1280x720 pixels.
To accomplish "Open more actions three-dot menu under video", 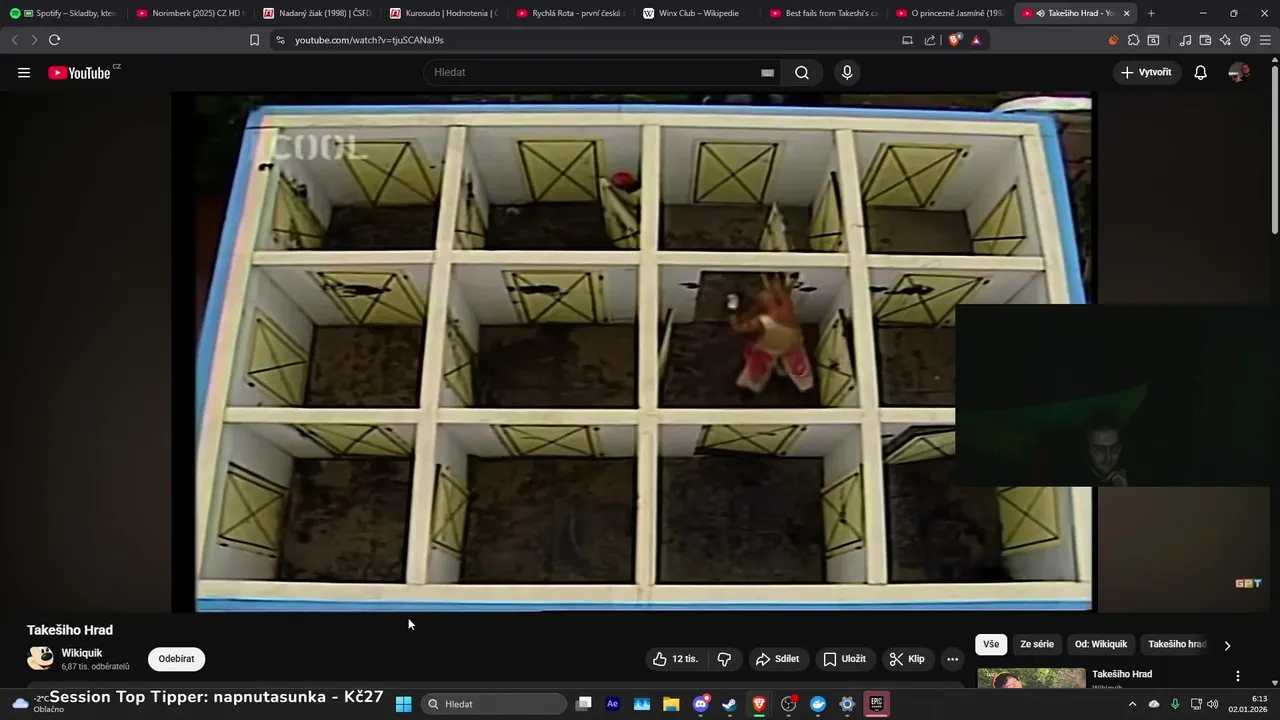I will pos(952,659).
